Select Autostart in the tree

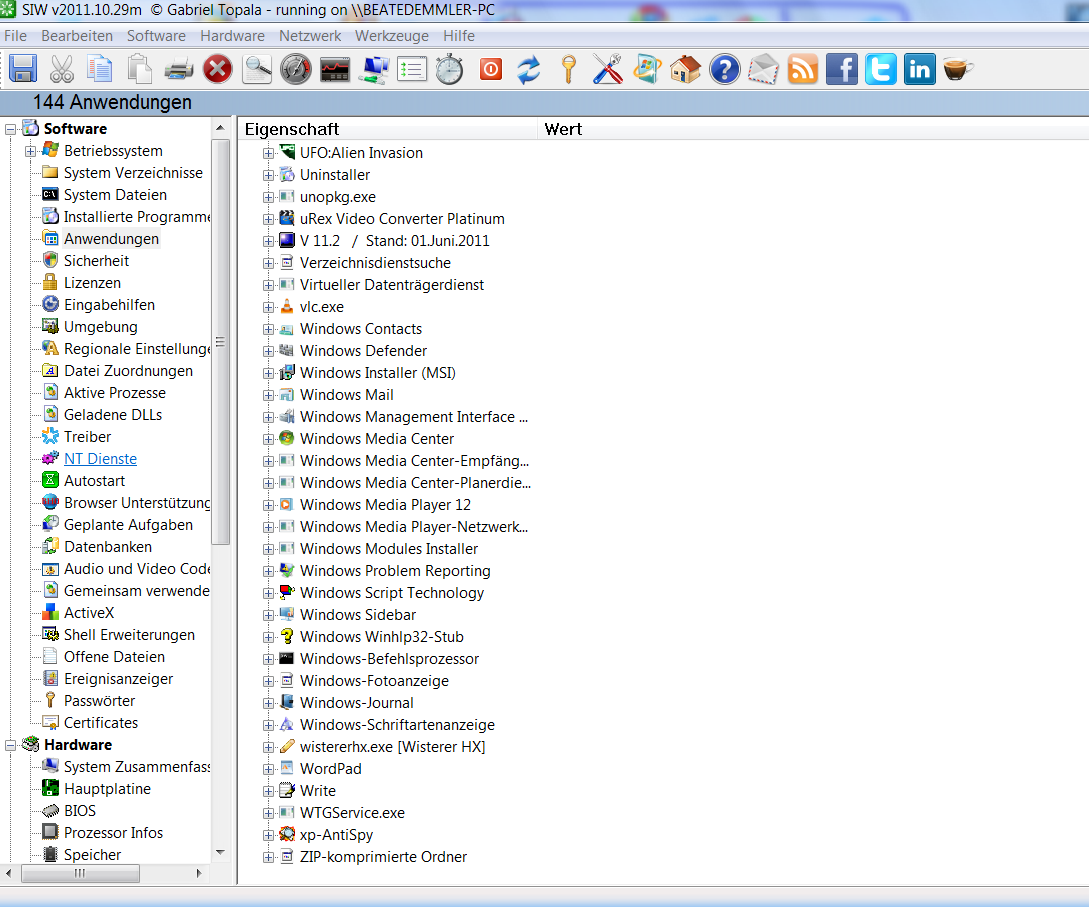[94, 481]
